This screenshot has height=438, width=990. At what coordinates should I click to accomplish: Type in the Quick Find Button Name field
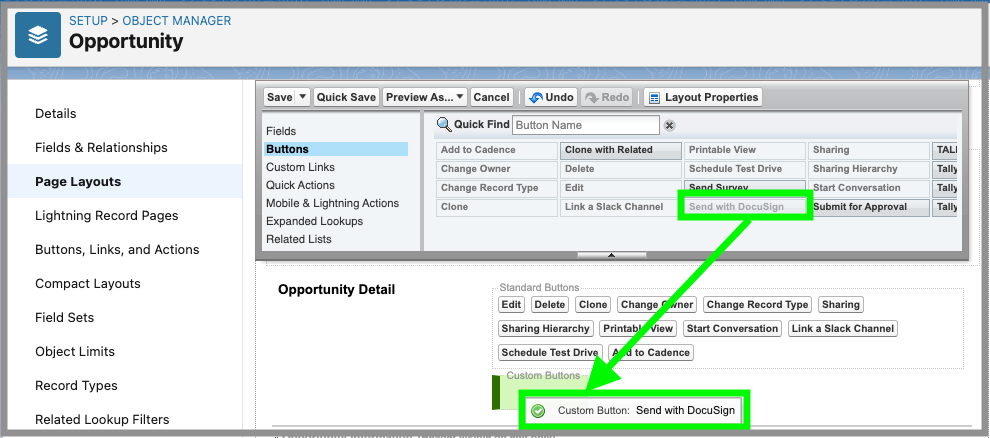point(585,125)
